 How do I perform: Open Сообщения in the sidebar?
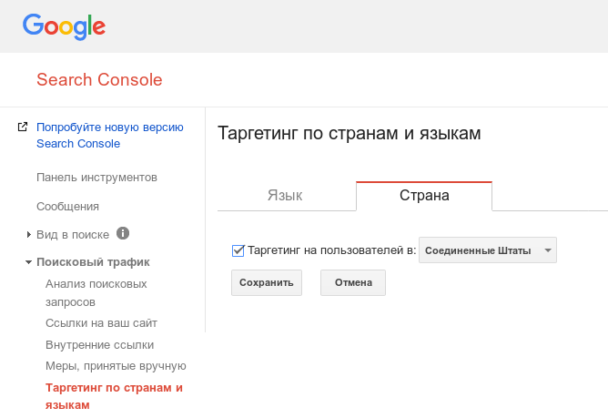coord(67,206)
